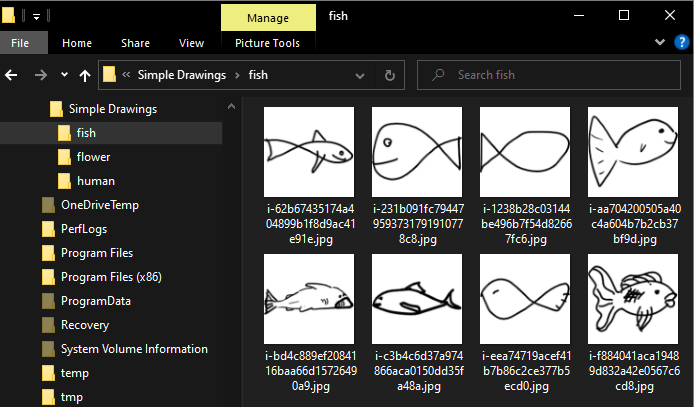
Task: Open the File menu
Action: click(22, 43)
